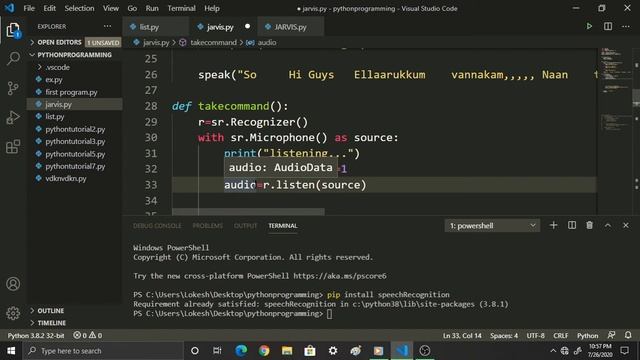This screenshot has width=640, height=360.
Task: Open the Explorer view in activity bar
Action: [13, 30]
